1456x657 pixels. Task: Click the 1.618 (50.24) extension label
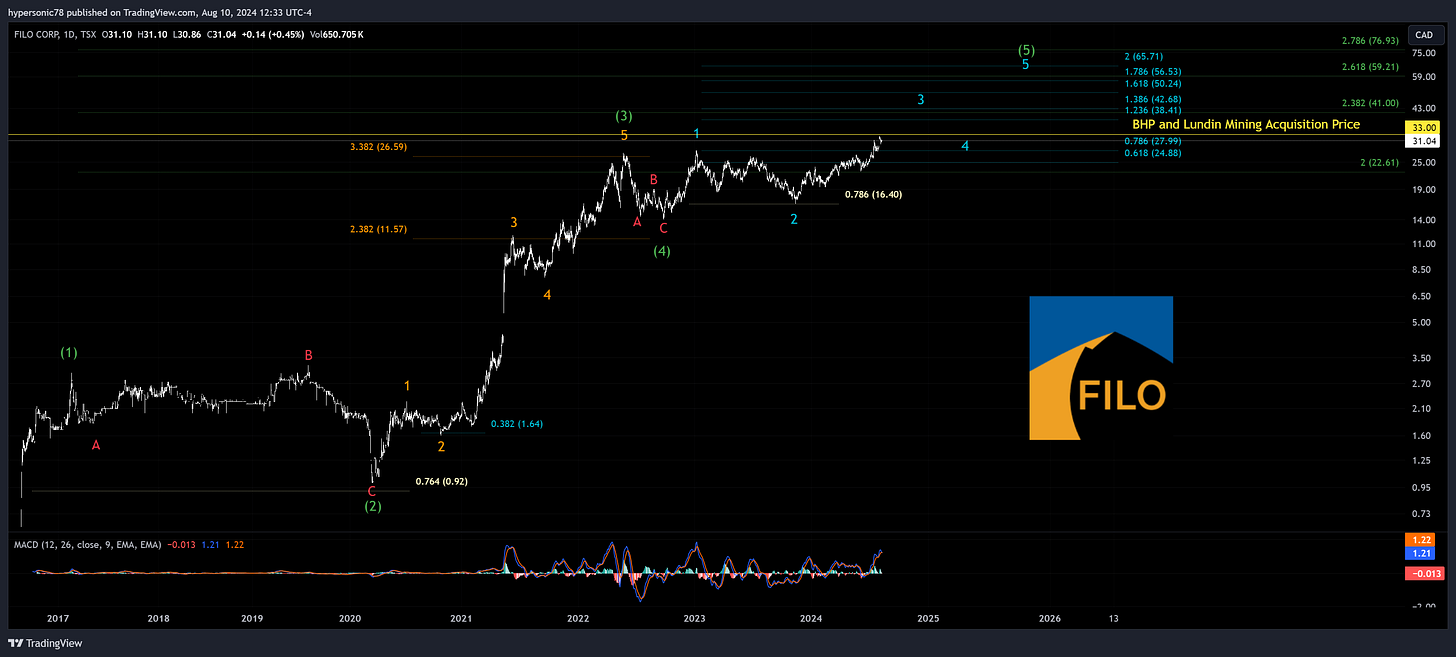click(x=1153, y=85)
